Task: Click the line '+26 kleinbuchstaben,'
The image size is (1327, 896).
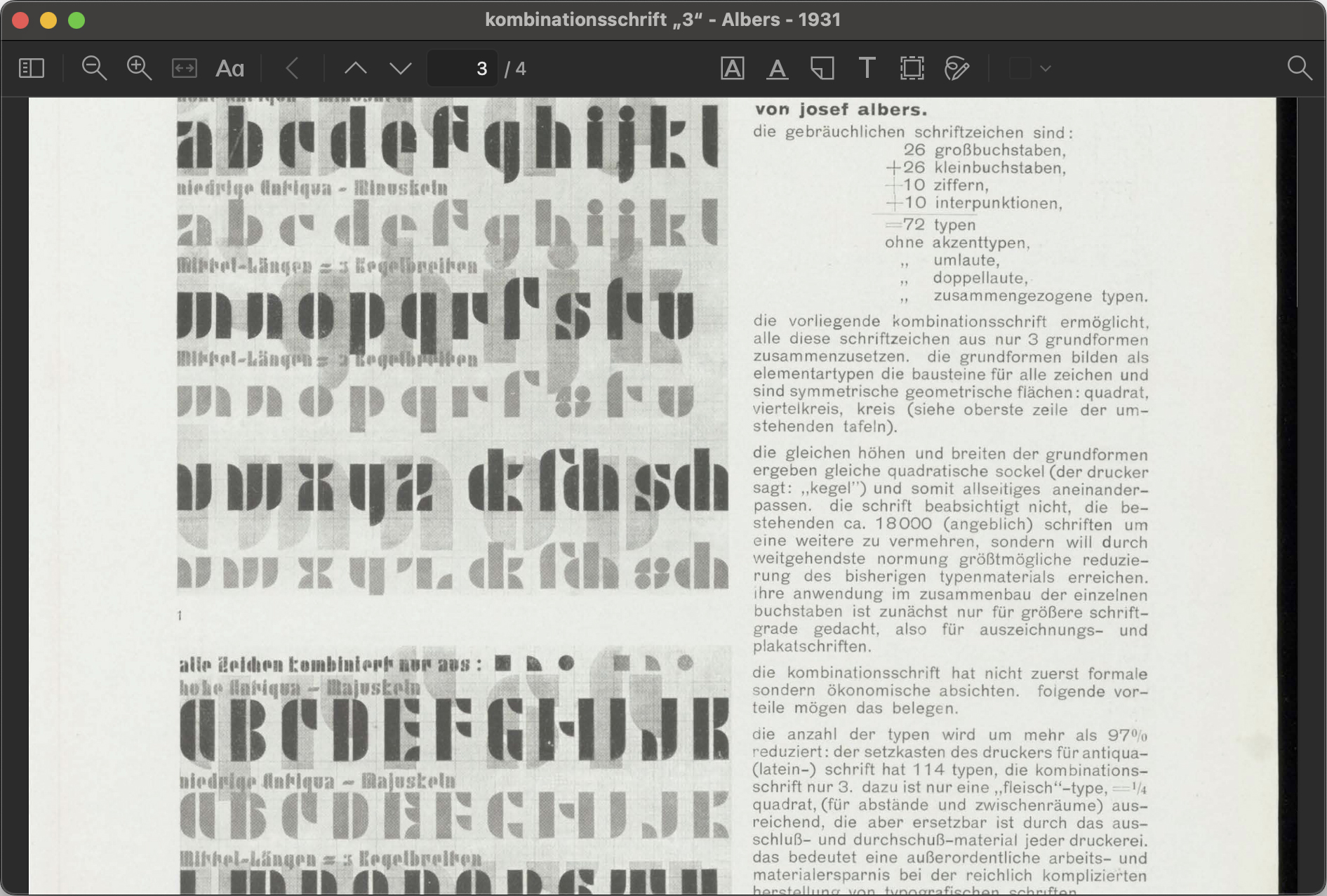Action: (975, 168)
